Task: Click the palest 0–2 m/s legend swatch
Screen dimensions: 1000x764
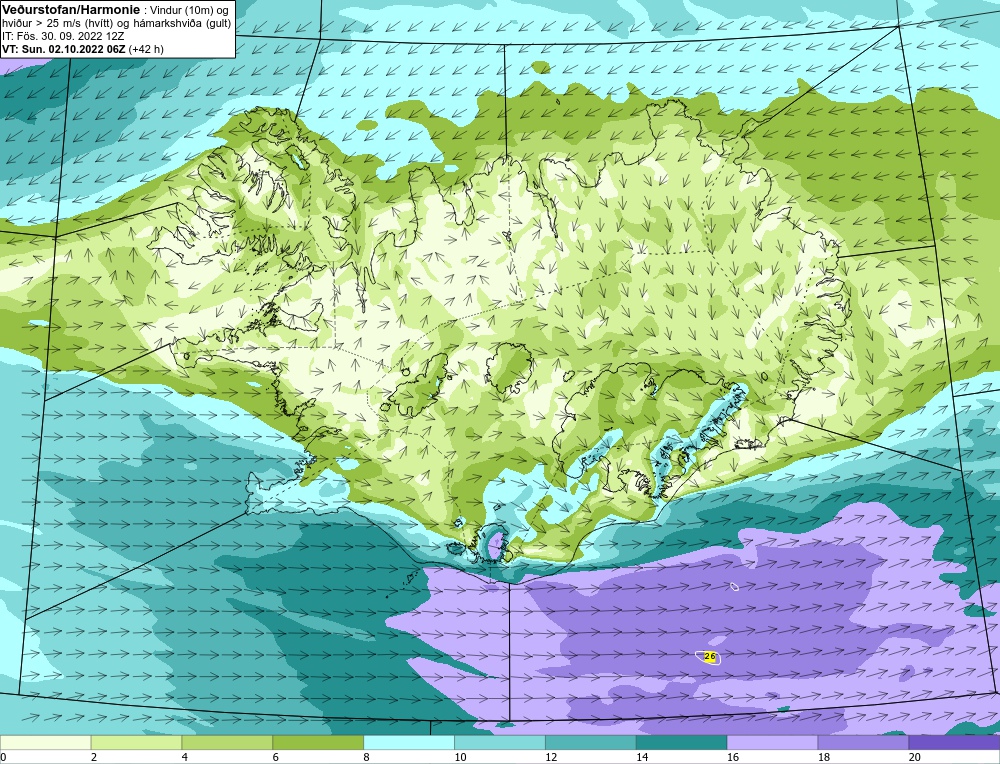Action: pyautogui.click(x=45, y=742)
